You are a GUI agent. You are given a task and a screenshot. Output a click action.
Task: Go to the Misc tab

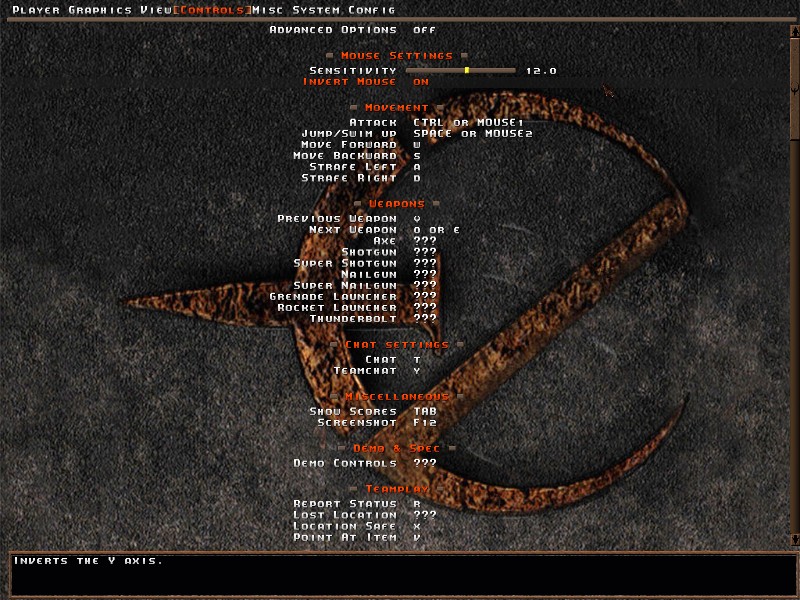coord(268,10)
